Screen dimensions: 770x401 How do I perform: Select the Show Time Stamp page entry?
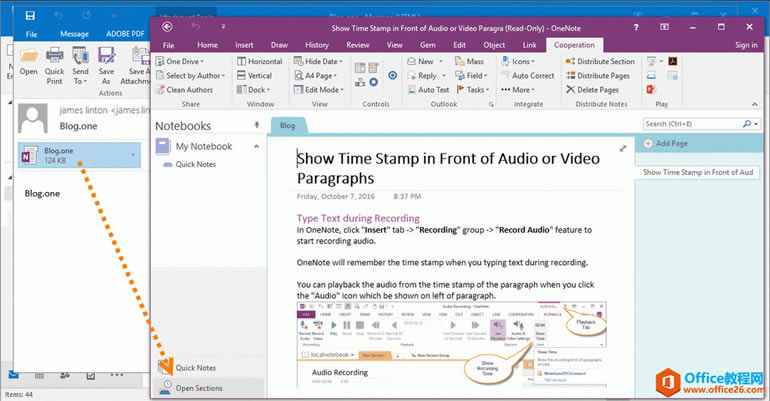(697, 172)
